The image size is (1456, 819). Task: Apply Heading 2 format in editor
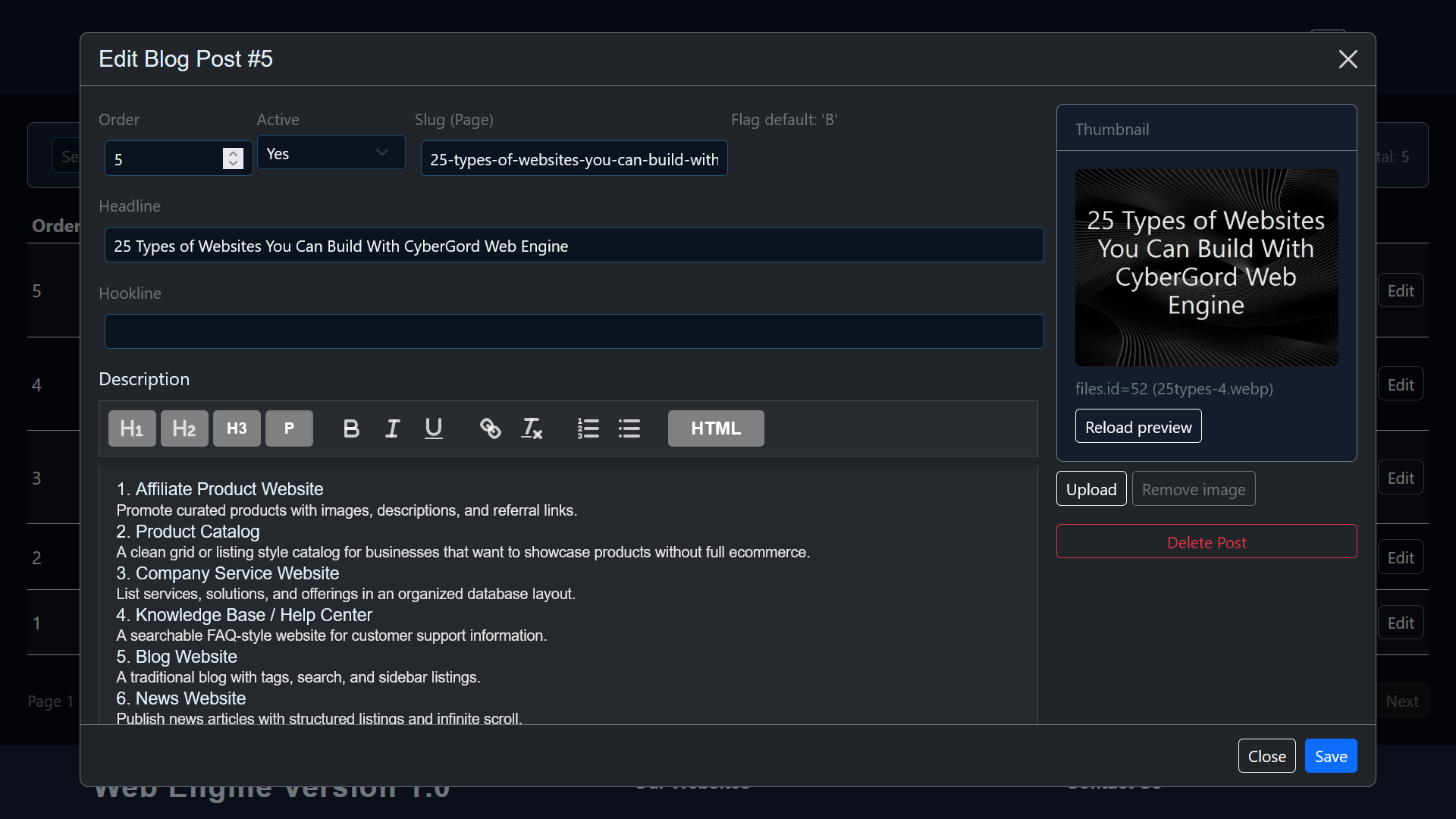pyautogui.click(x=184, y=428)
